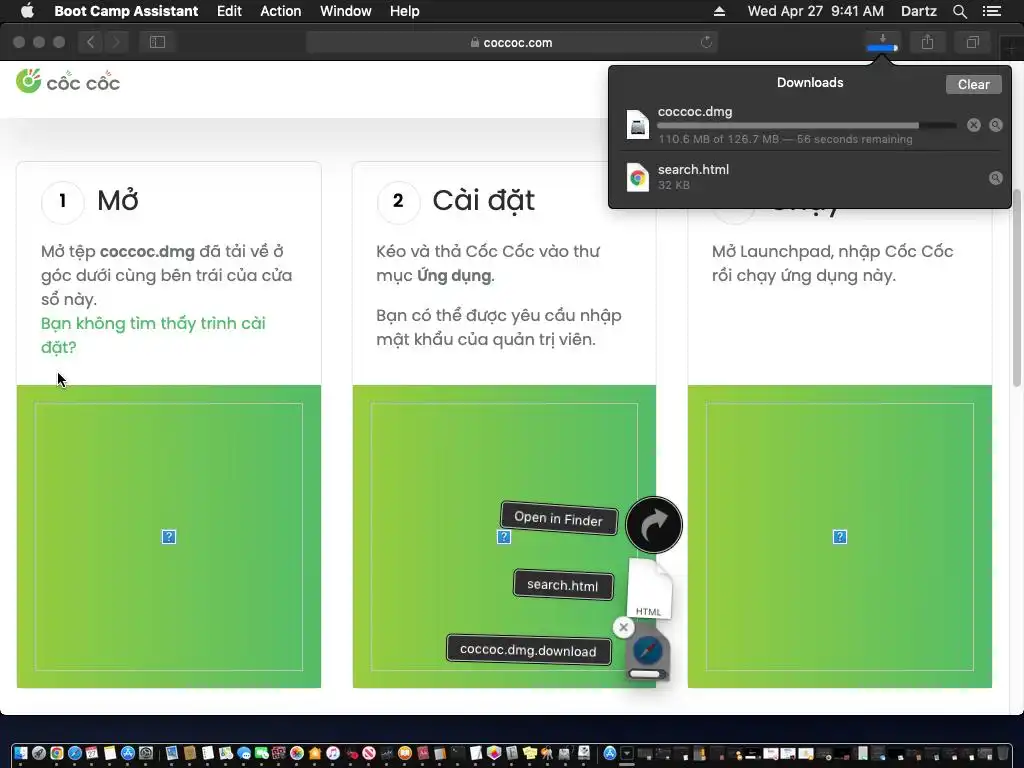Reveal coccoc.dmg in Finder via magnifier
Image resolution: width=1024 pixels, height=768 pixels.
995,125
